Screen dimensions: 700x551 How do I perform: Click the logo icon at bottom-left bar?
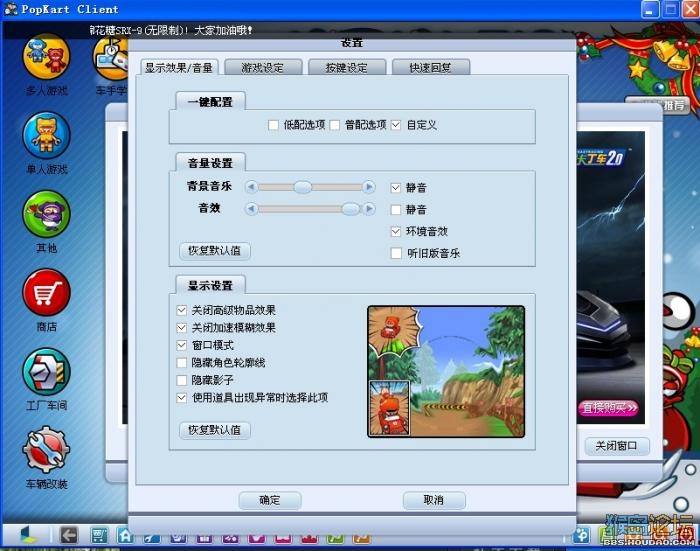click(x=29, y=534)
